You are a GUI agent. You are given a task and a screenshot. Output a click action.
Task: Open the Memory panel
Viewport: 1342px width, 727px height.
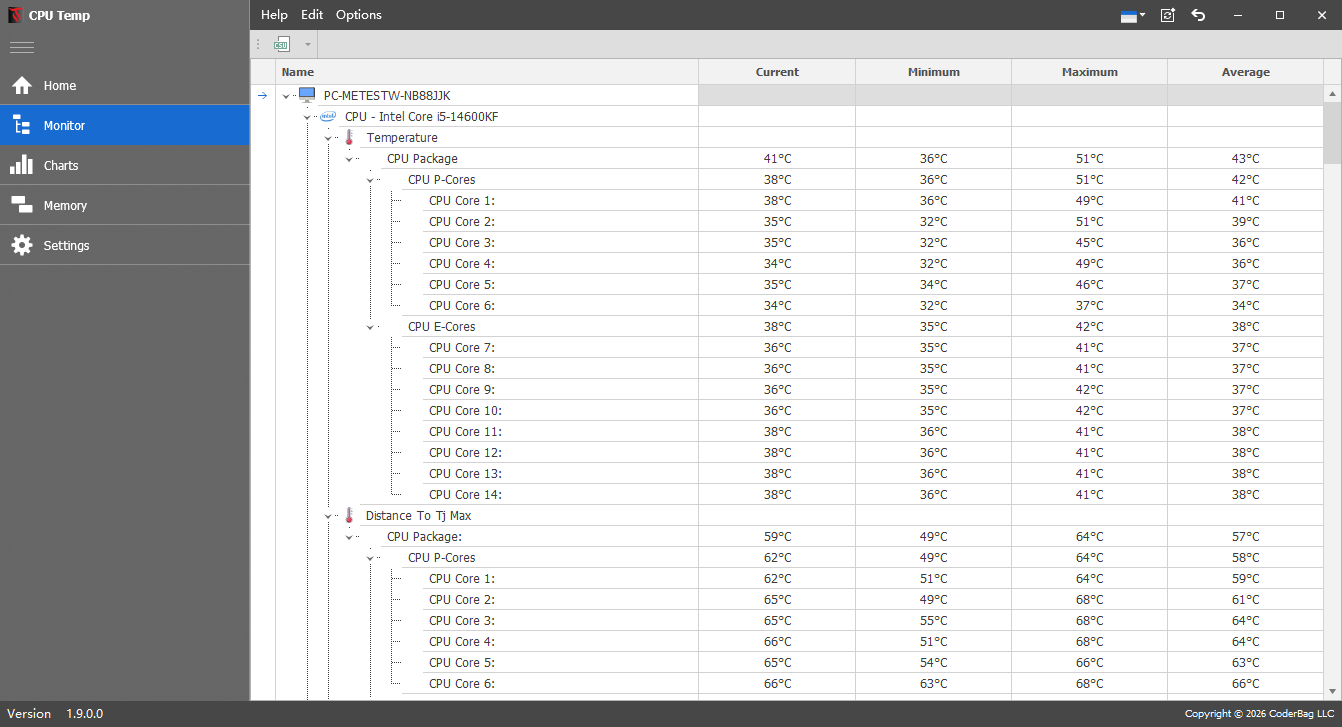(x=65, y=206)
